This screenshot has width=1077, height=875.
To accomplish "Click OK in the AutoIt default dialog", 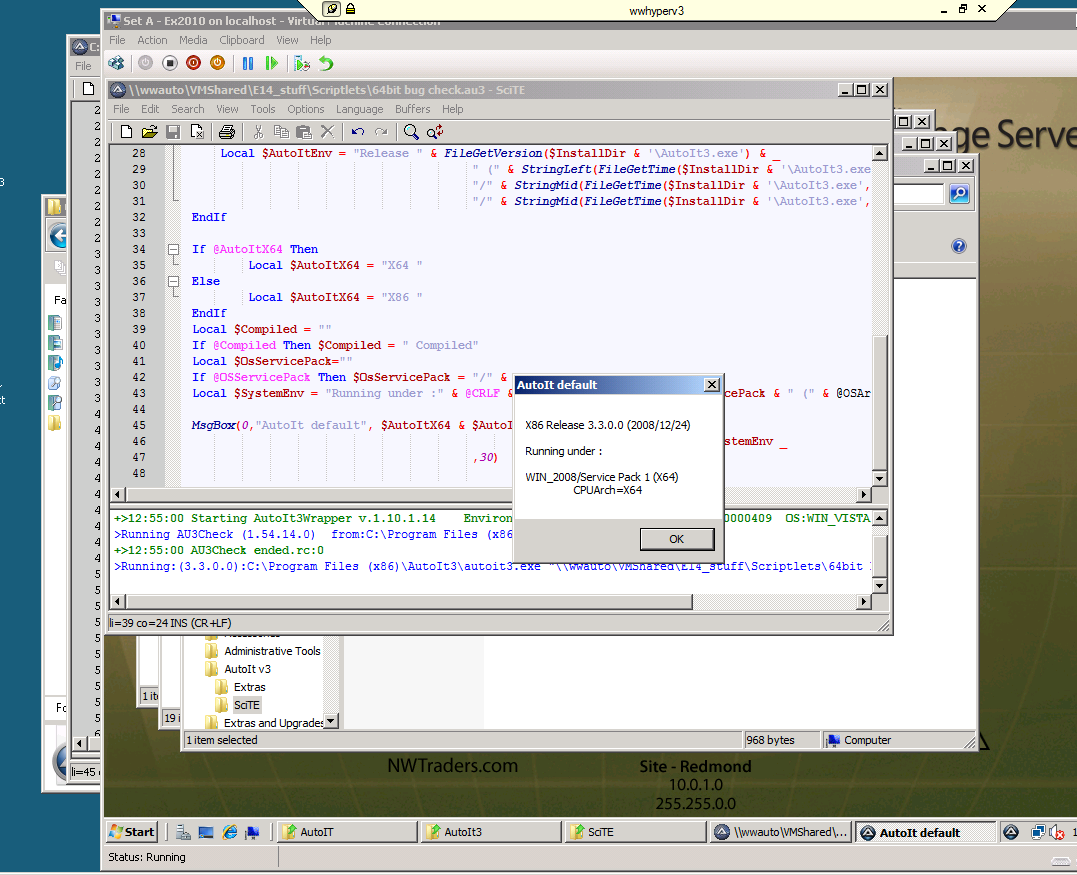I will click(x=677, y=539).
